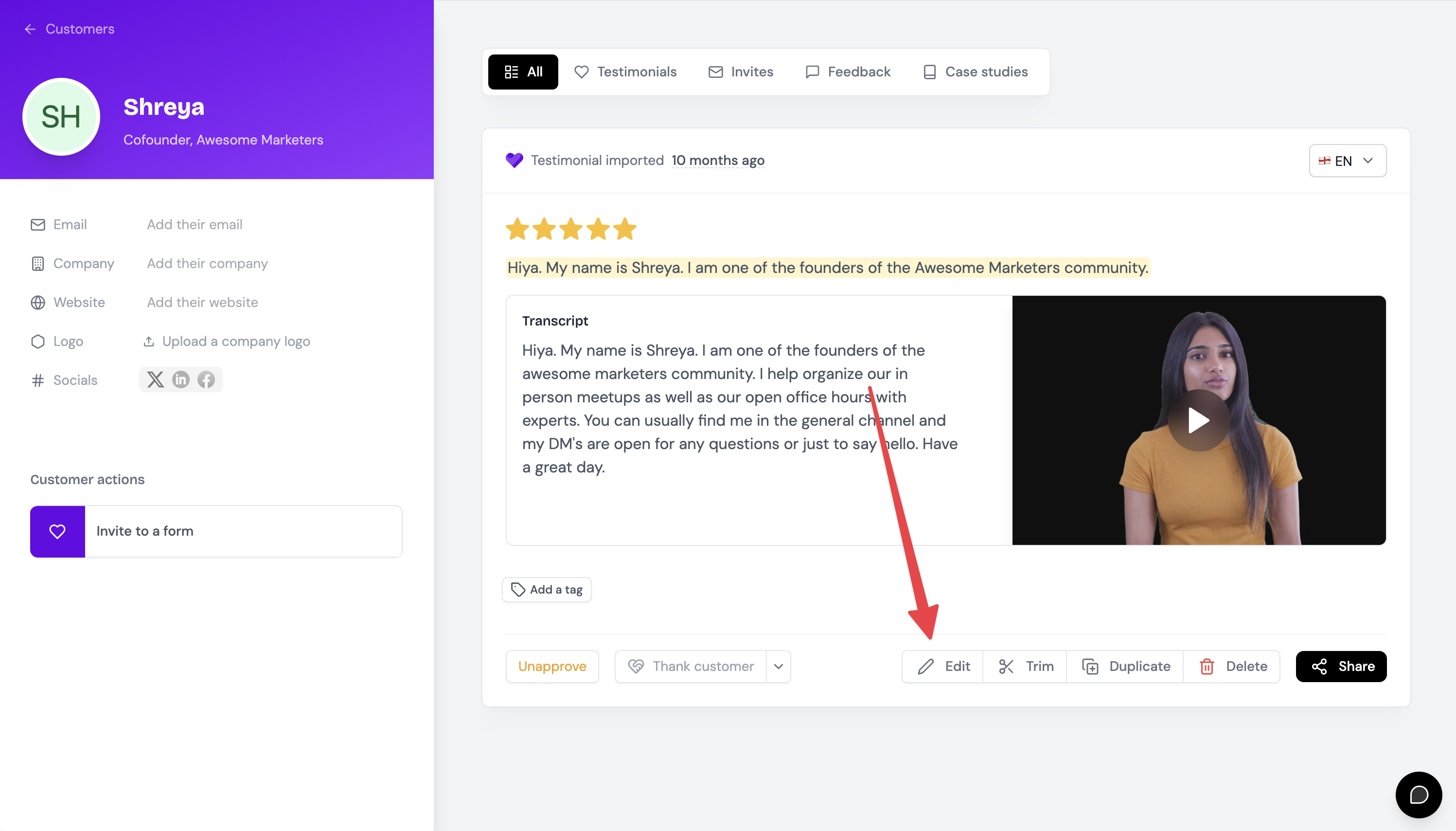
Task: Invite customer to a form
Action: (216, 531)
